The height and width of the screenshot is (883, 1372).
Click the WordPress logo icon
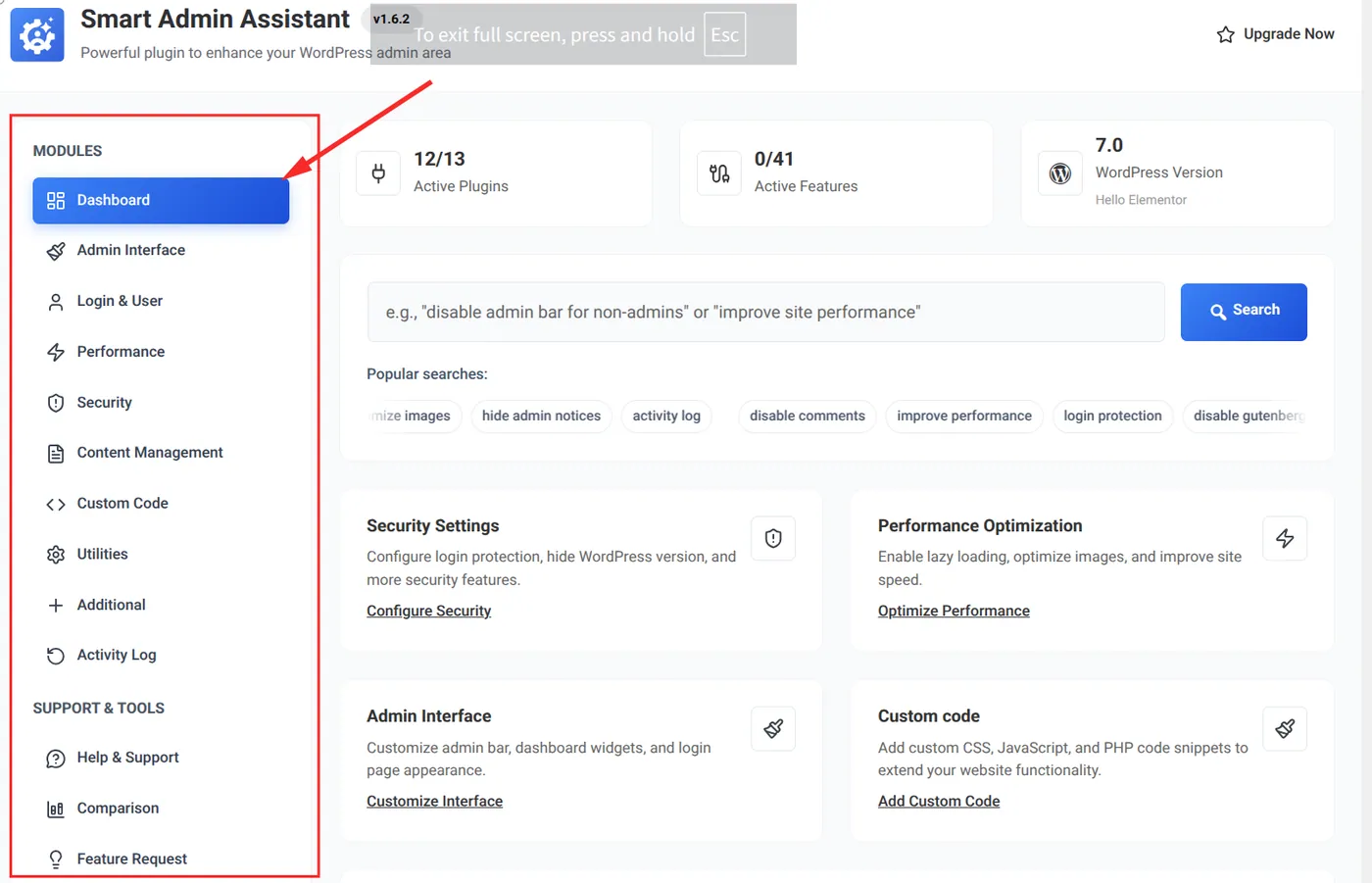click(1060, 173)
